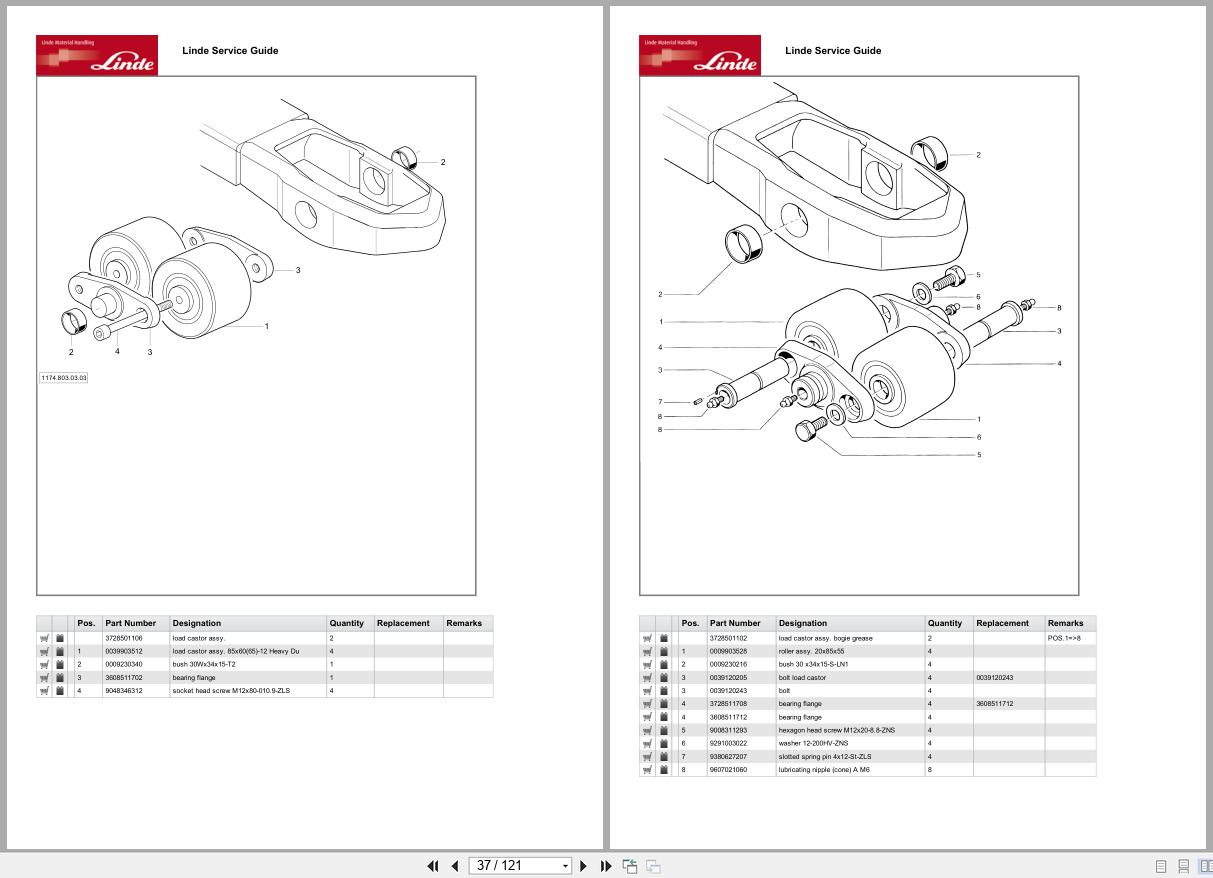Click clipboard icon for part 0009230340

click(61, 664)
